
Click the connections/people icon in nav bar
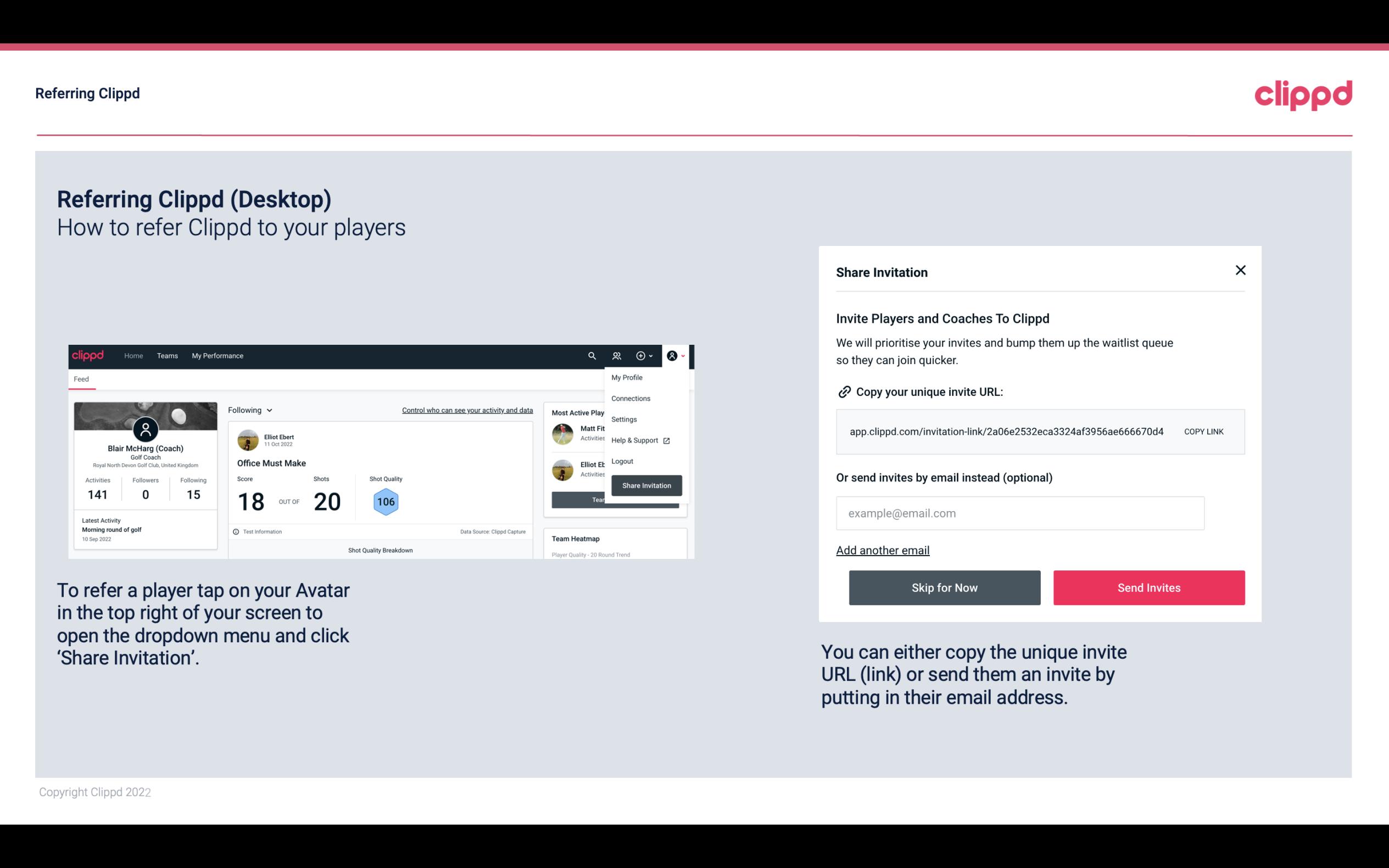[616, 356]
